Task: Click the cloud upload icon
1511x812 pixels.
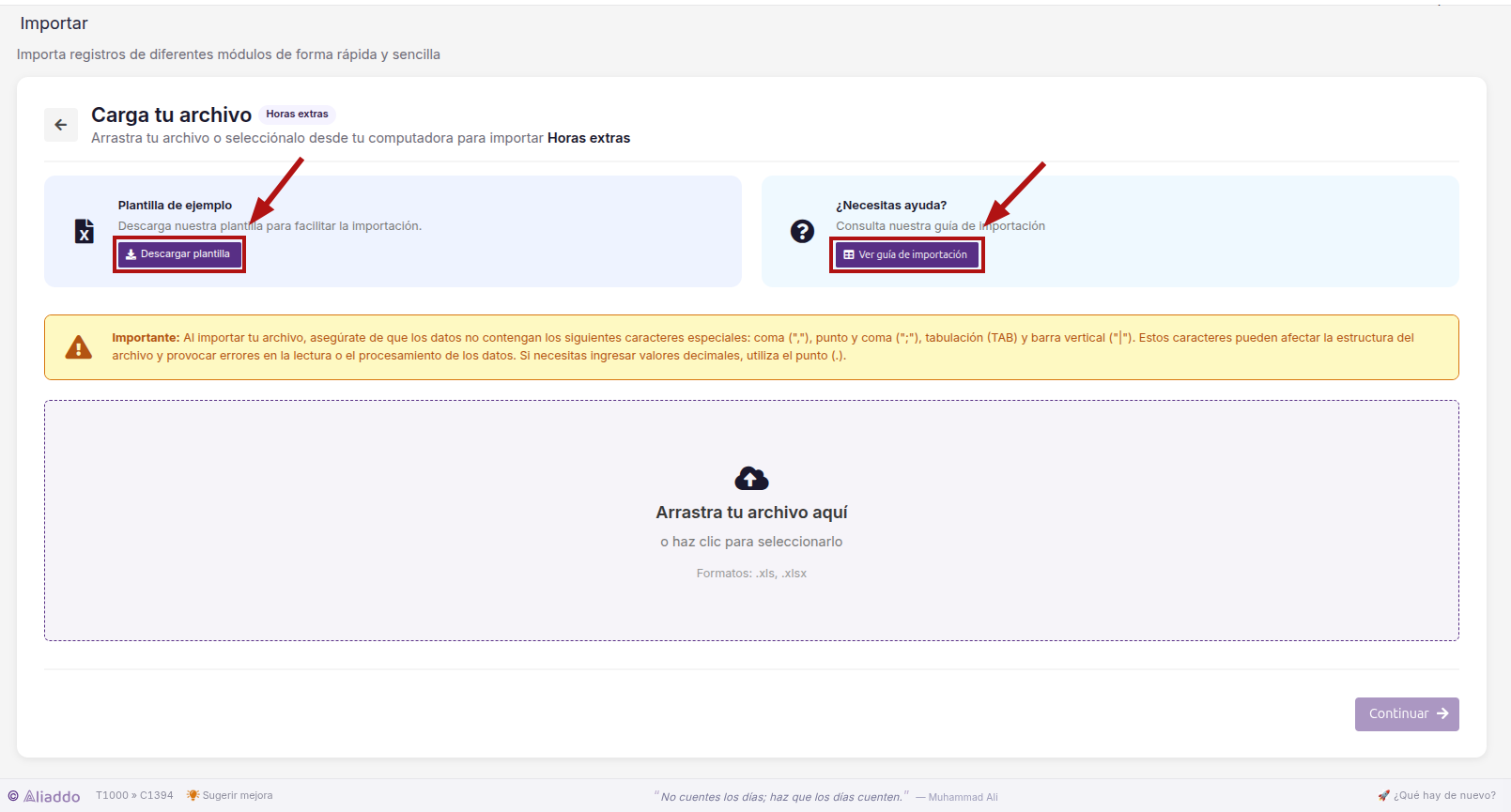Action: click(x=751, y=479)
